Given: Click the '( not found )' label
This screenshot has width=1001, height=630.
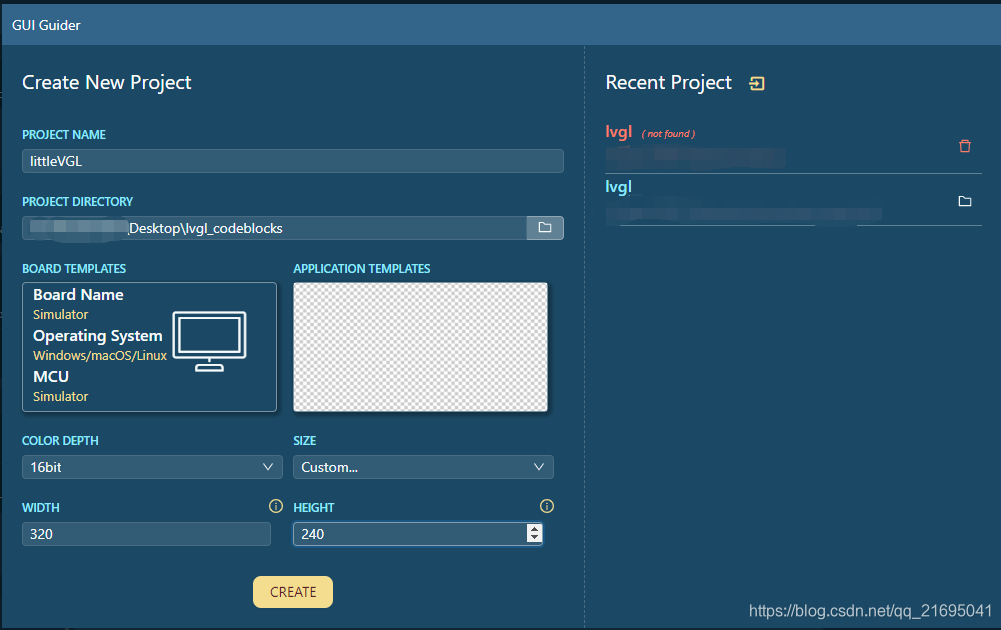Looking at the screenshot, I should point(668,134).
